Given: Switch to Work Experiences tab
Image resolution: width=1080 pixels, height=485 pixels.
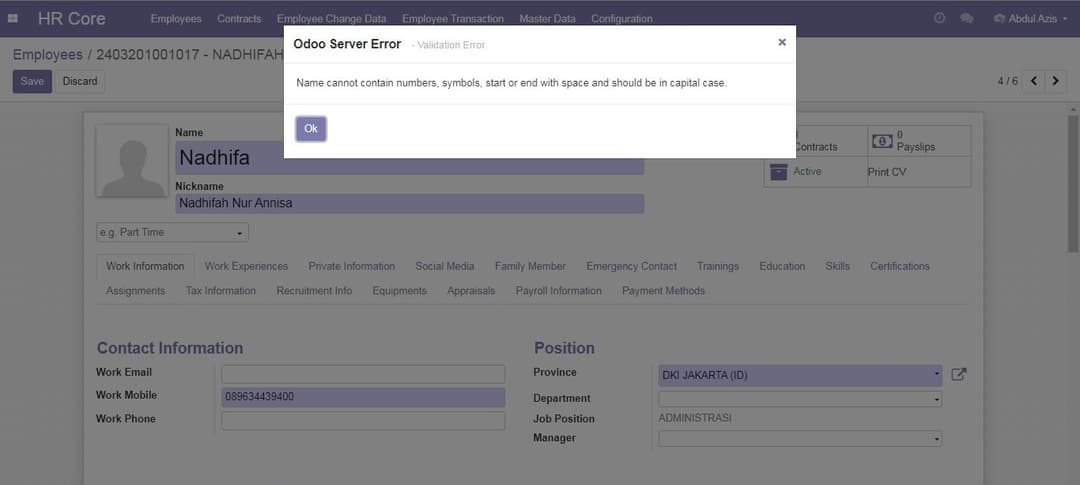Looking at the screenshot, I should (247, 266).
